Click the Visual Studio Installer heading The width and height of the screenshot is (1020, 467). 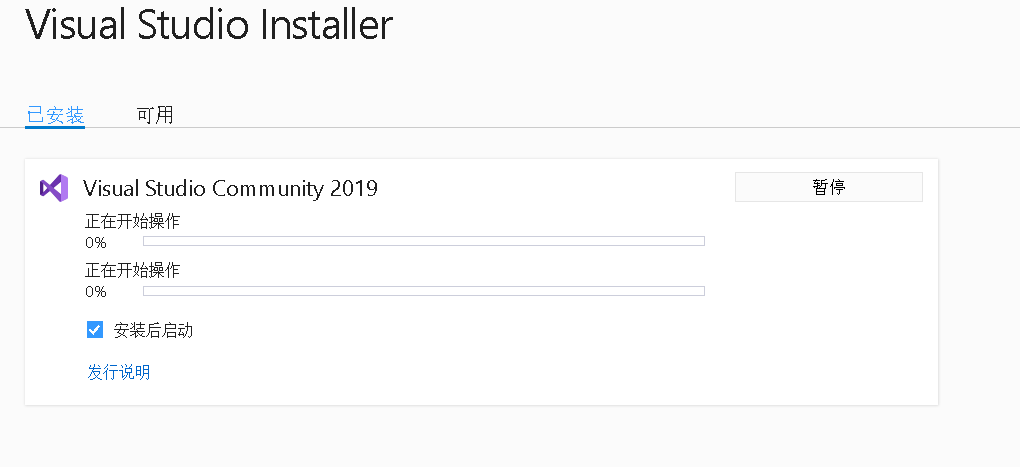(208, 25)
